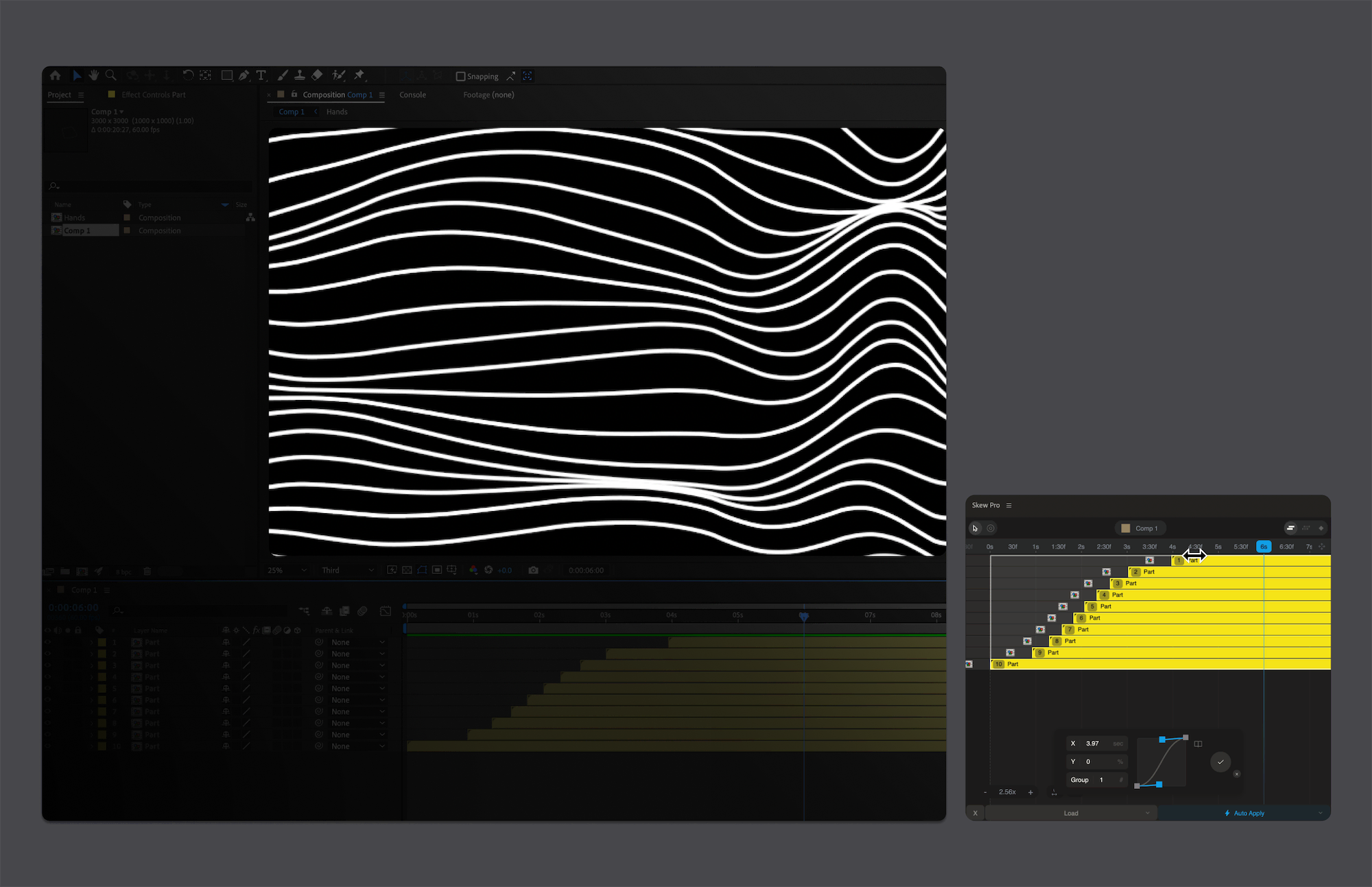
Task: Enable Snapping in the toolbar
Action: click(x=461, y=75)
